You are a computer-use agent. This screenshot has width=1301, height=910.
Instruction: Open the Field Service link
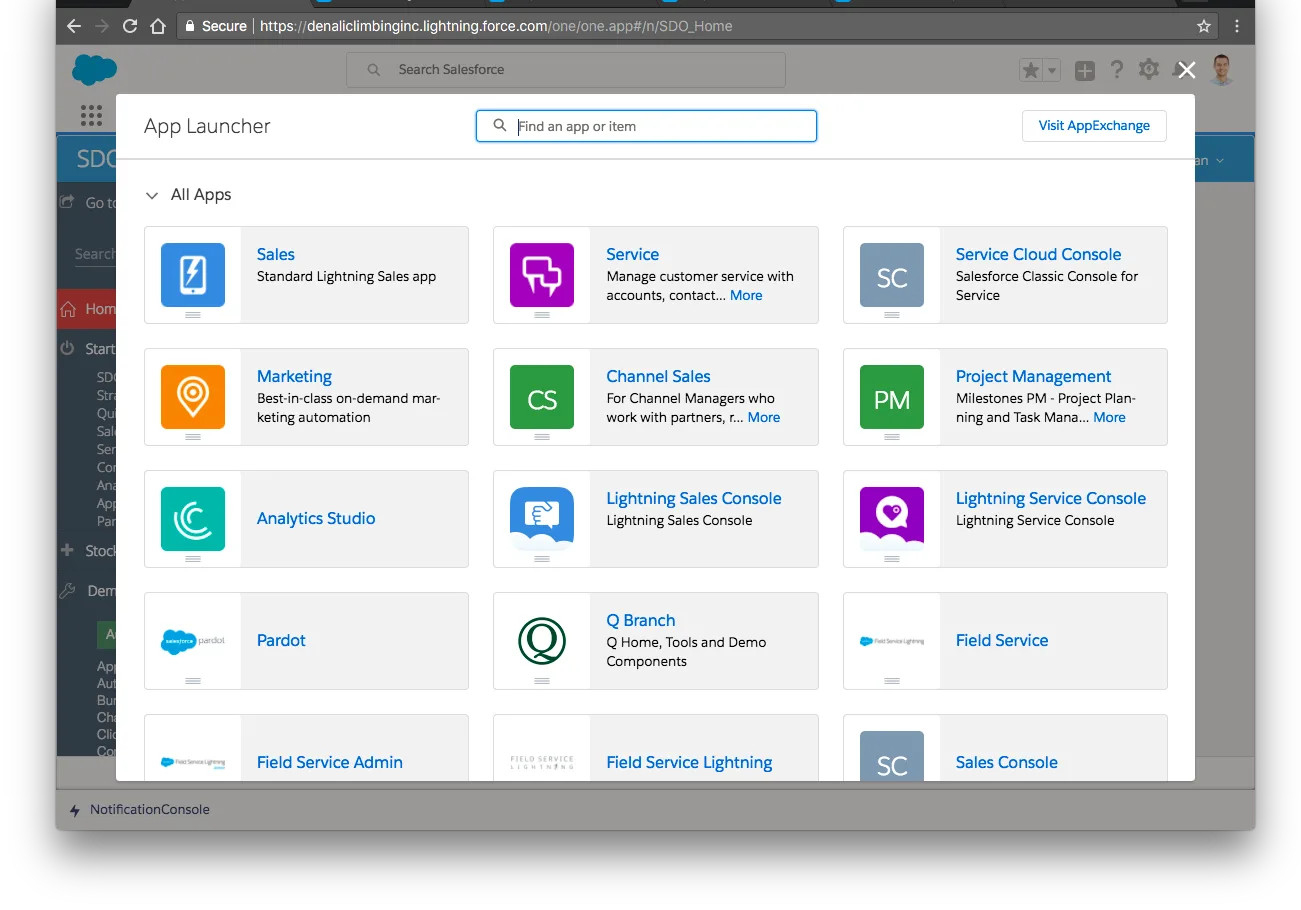point(1002,640)
